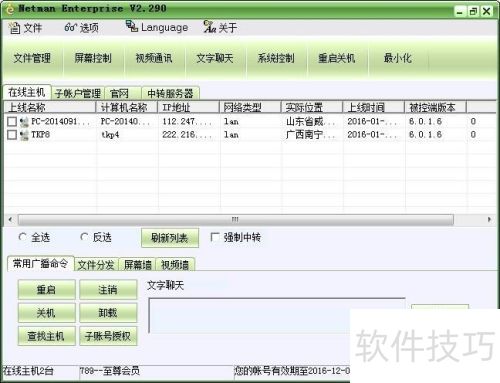Open 文件管理 toolbar function
The width and height of the screenshot is (500, 383).
point(32,58)
